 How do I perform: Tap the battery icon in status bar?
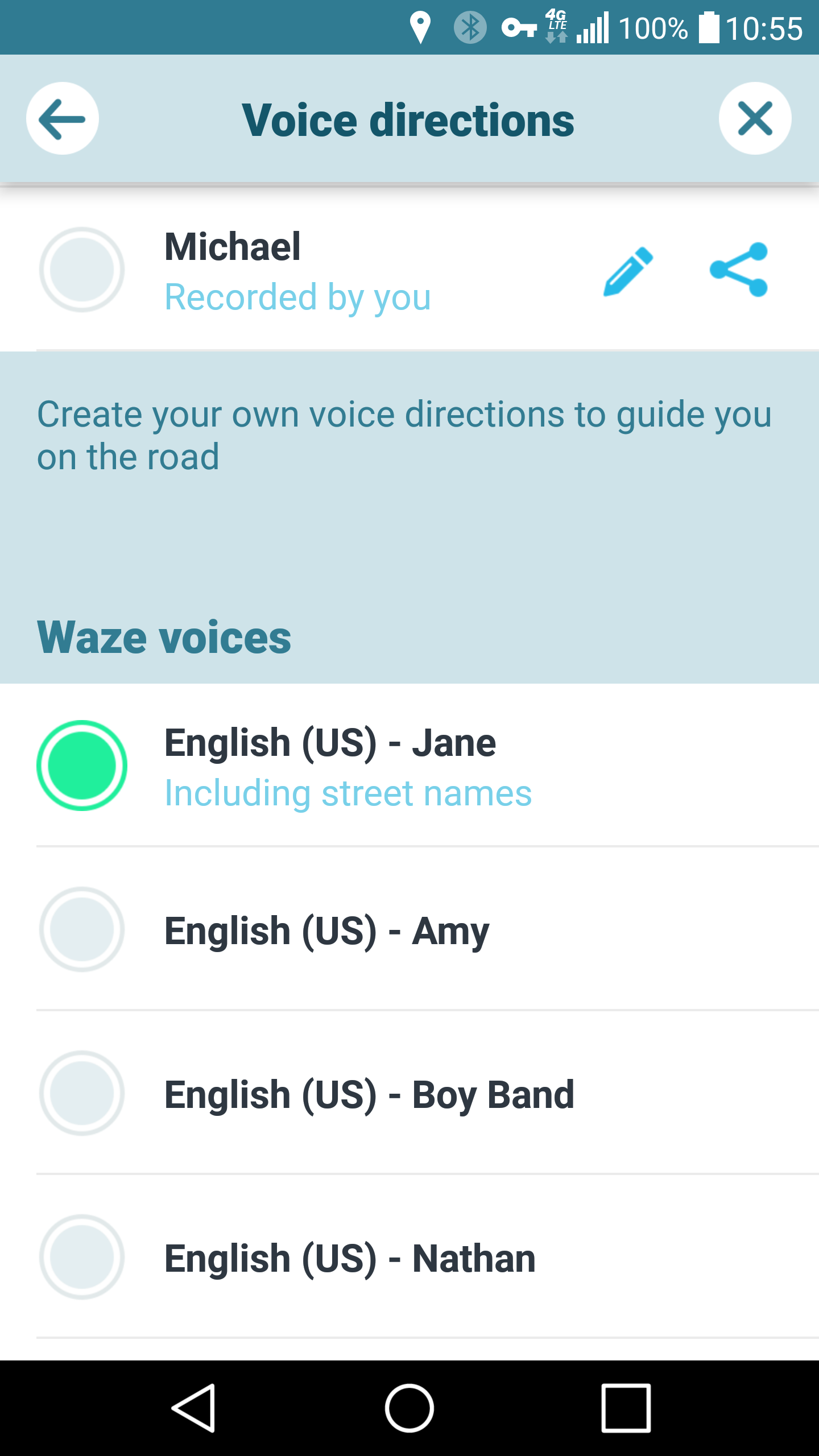click(709, 27)
